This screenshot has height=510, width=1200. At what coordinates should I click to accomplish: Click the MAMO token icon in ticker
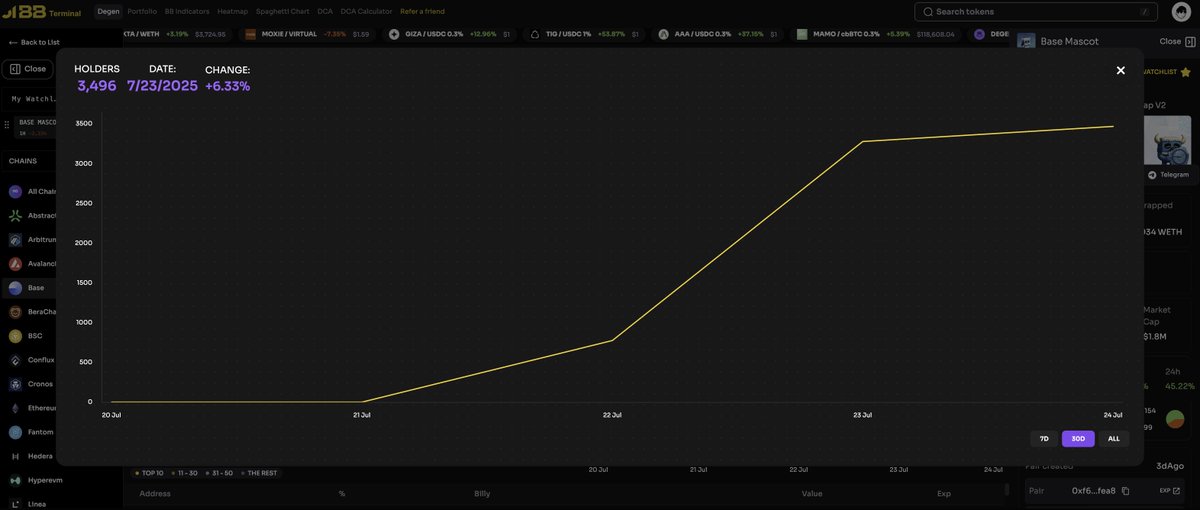pos(802,34)
